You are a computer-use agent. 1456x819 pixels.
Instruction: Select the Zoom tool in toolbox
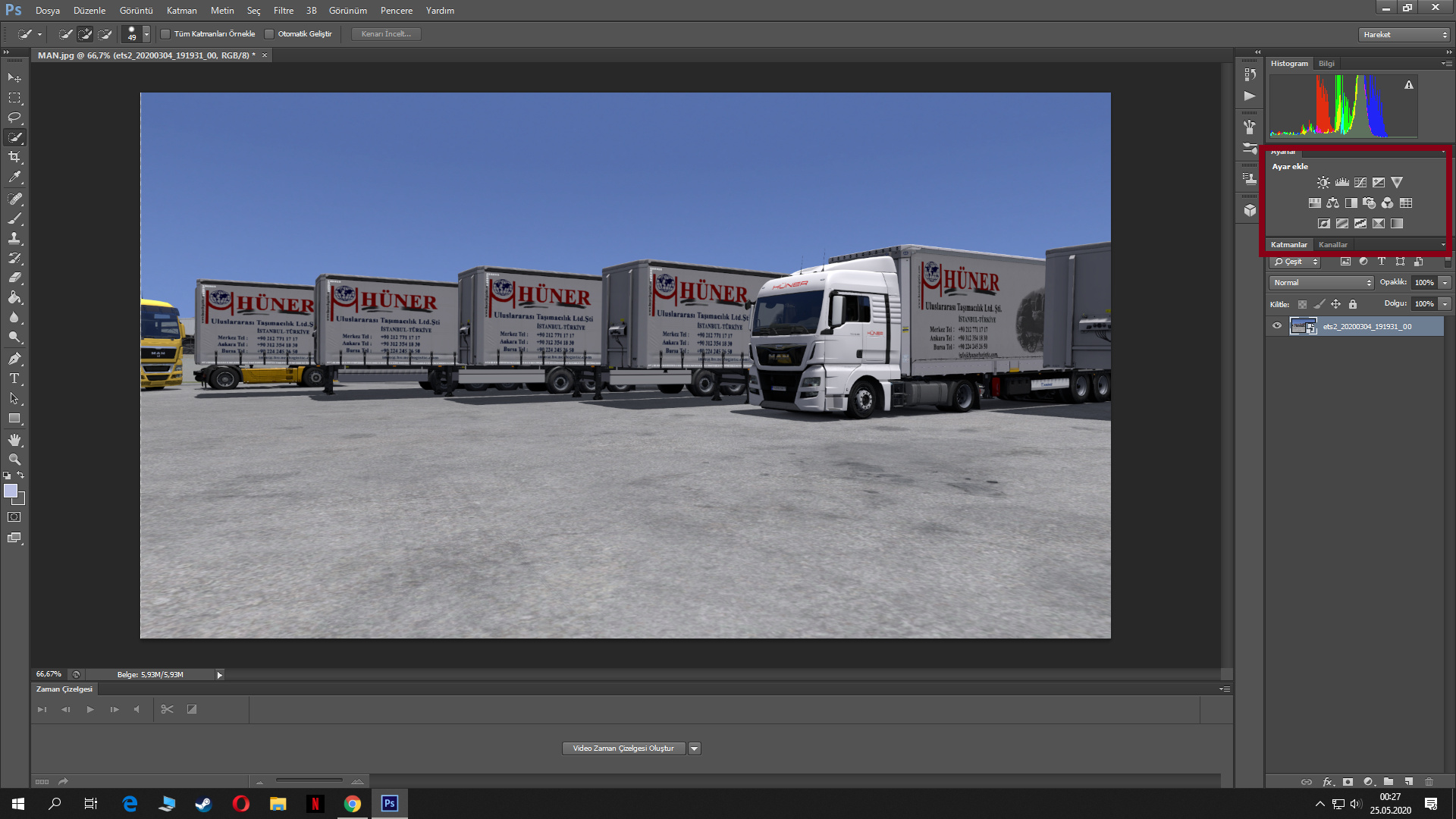pyautogui.click(x=14, y=460)
